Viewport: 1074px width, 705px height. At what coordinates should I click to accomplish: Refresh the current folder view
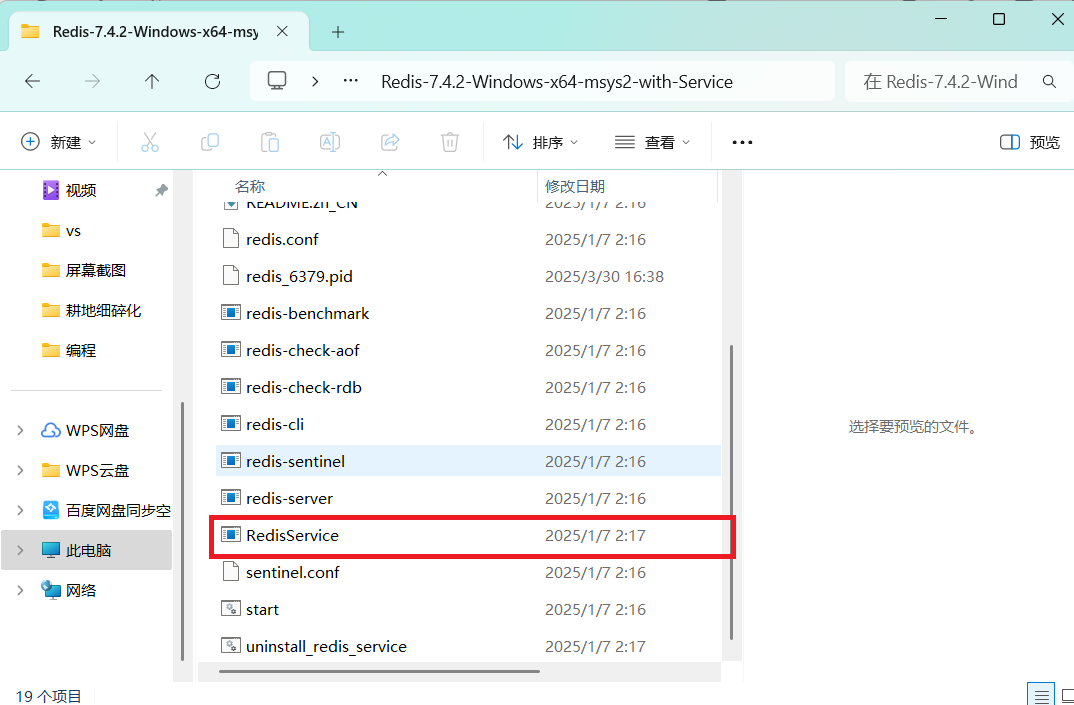coord(212,82)
